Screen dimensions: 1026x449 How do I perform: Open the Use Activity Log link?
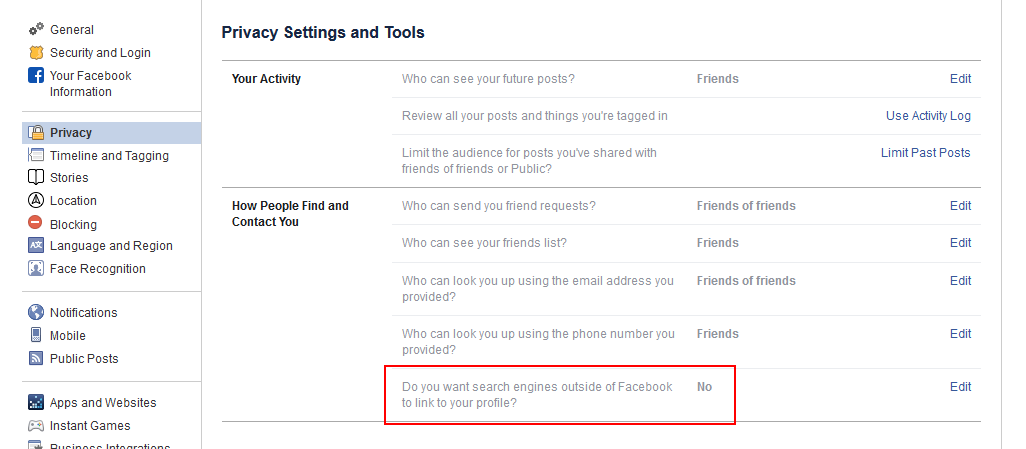click(x=928, y=116)
